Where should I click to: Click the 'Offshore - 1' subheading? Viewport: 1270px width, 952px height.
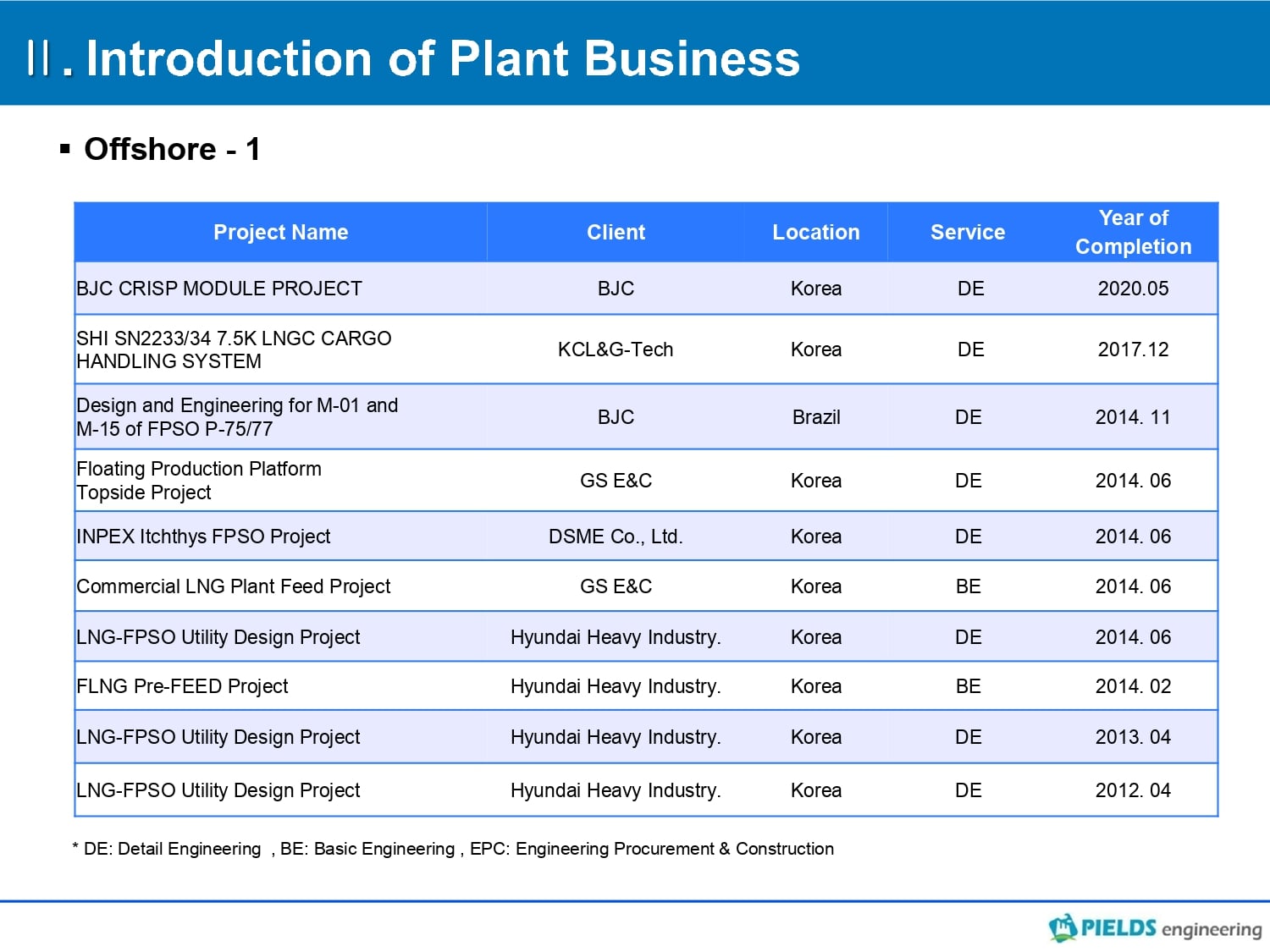(172, 149)
